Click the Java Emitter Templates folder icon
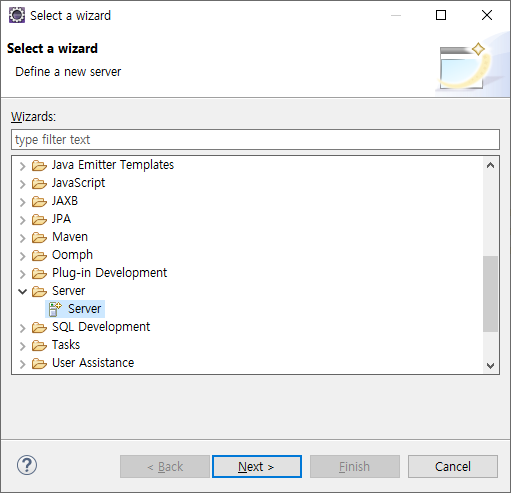This screenshot has height=493, width=511. point(39,165)
